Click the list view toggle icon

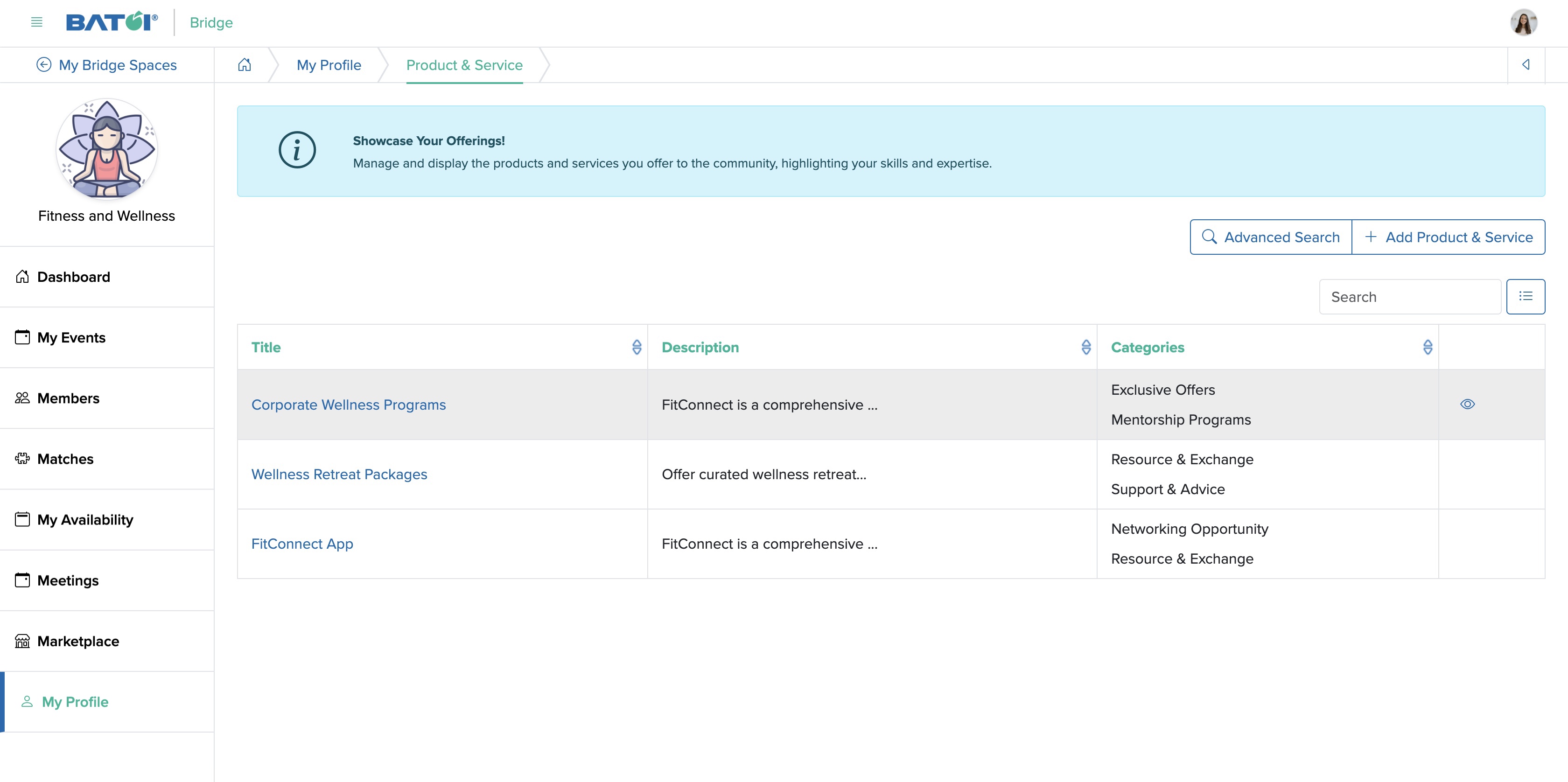click(1526, 296)
